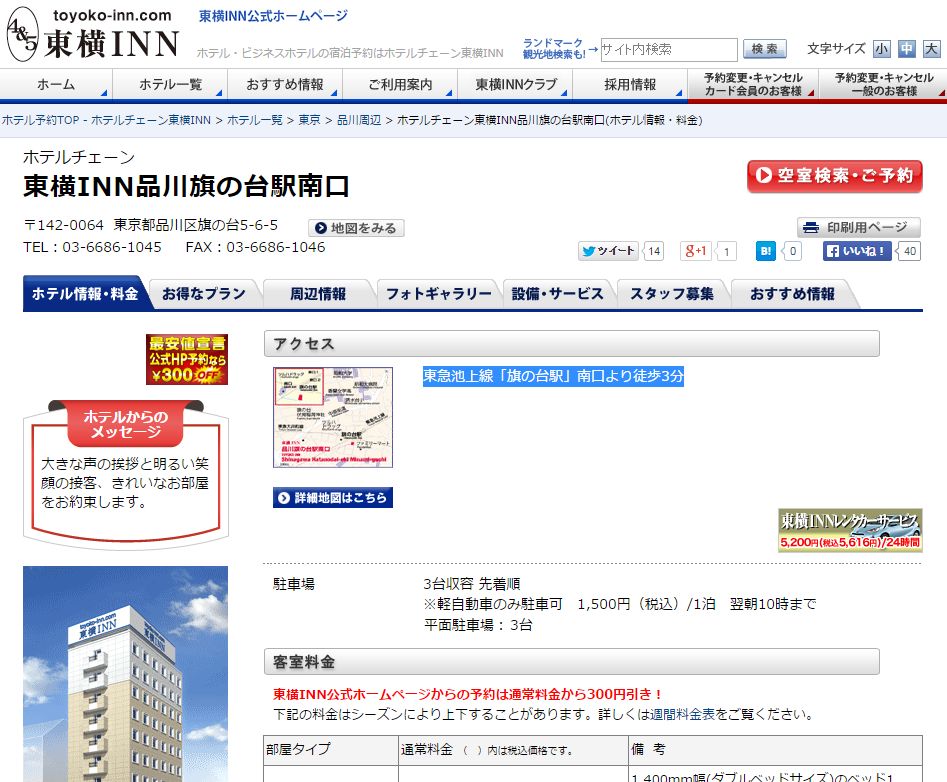Click the Facebook いいね! button
Viewport: 947px width, 782px height.
[858, 251]
